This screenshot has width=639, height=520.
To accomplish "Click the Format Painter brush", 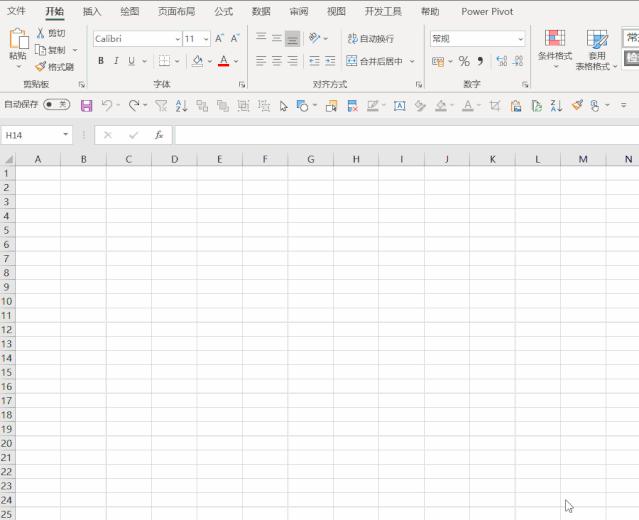I will (x=54, y=67).
